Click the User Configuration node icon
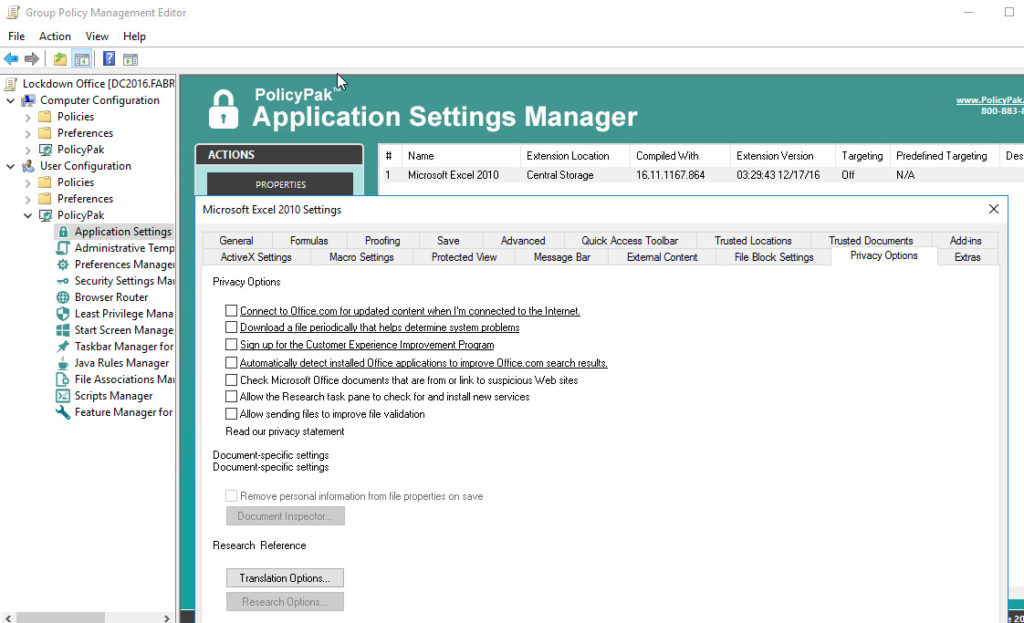 pyautogui.click(x=28, y=166)
